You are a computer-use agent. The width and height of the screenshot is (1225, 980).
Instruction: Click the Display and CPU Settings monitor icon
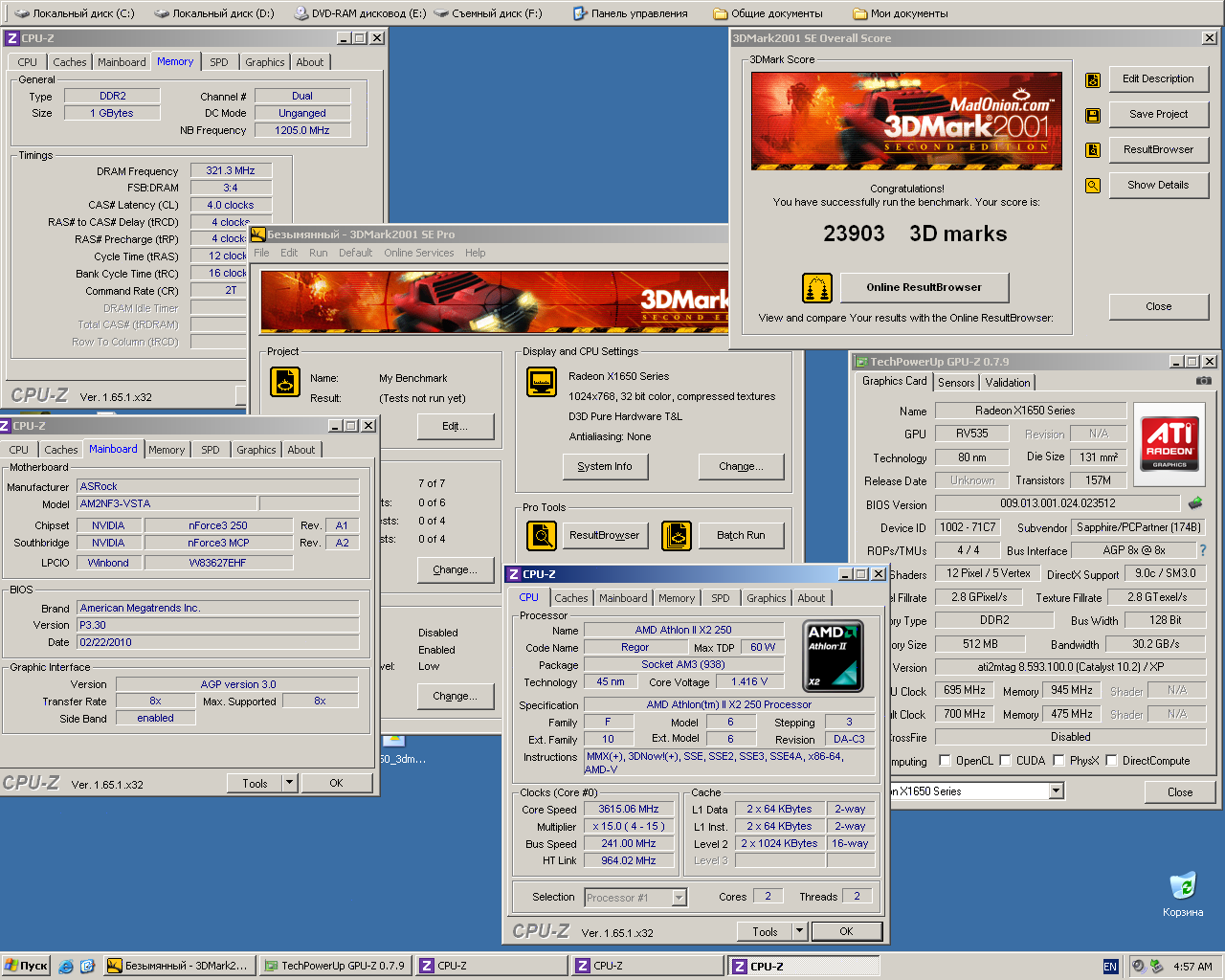click(x=542, y=382)
